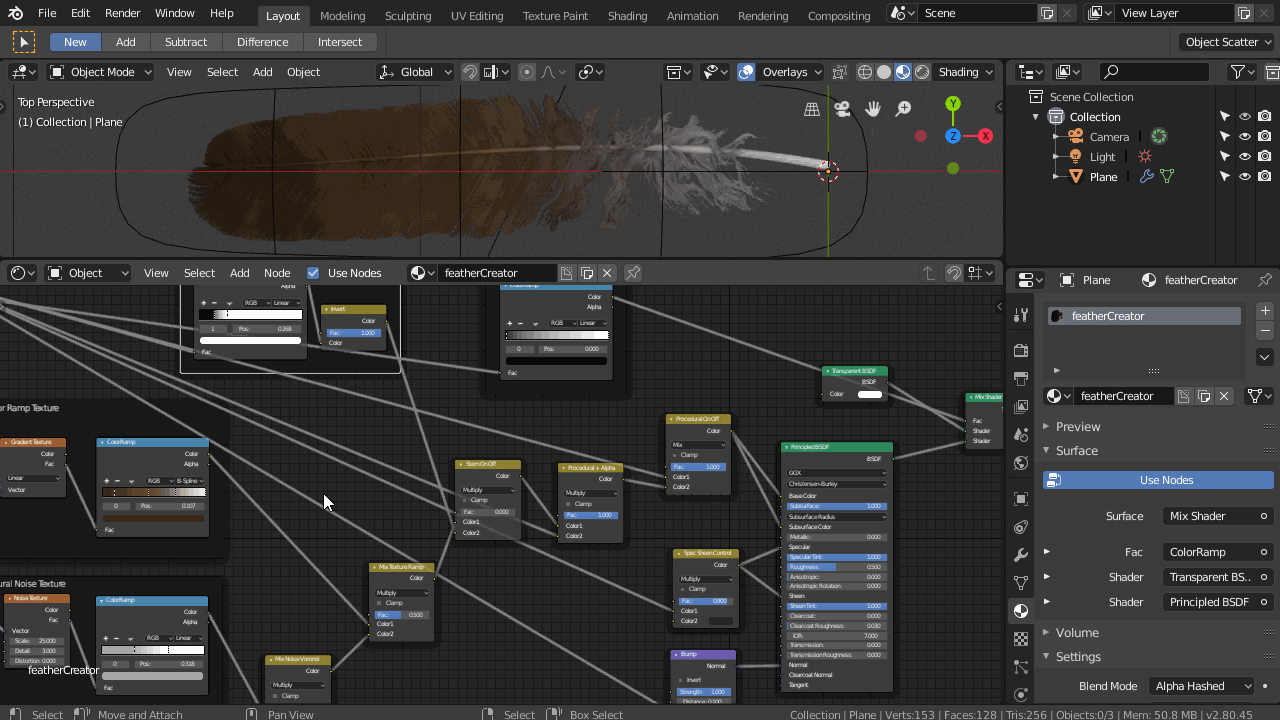Toggle the Use Nodes checkbox
The width and height of the screenshot is (1280, 720).
(x=313, y=272)
